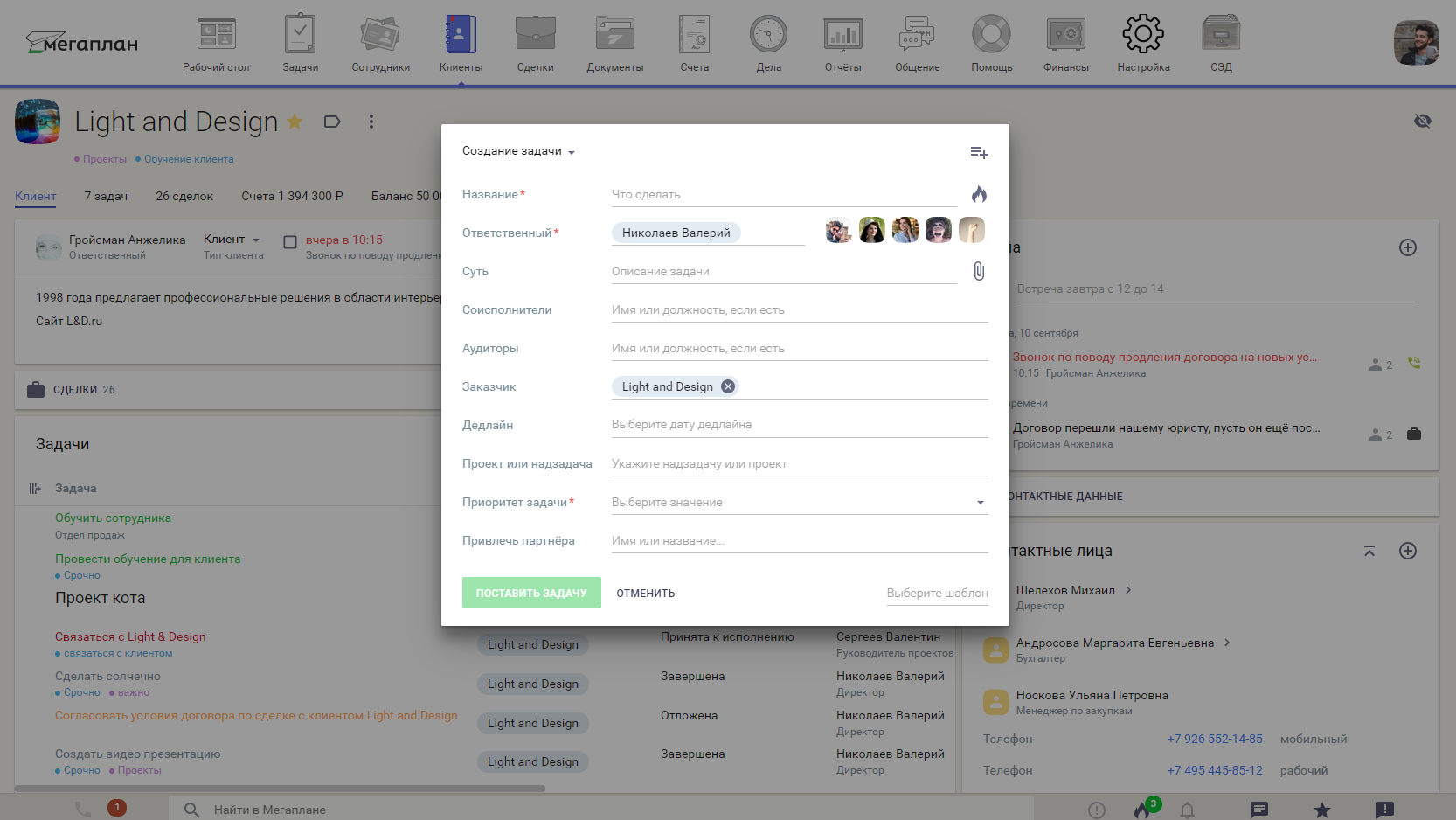Open the Финансы section
Image resolution: width=1456 pixels, height=820 pixels.
[1066, 44]
